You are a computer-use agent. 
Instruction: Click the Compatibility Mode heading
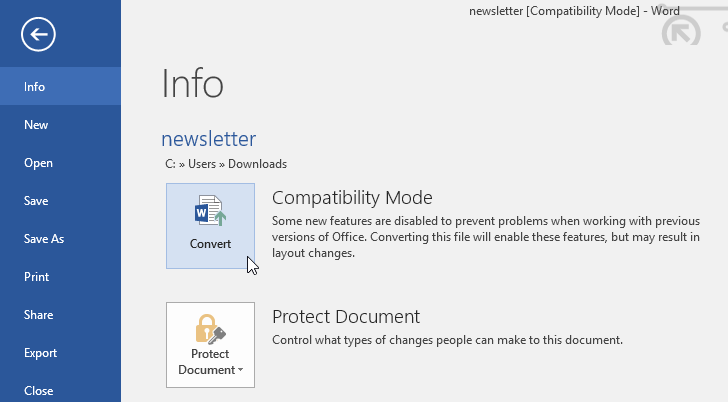[x=352, y=197]
